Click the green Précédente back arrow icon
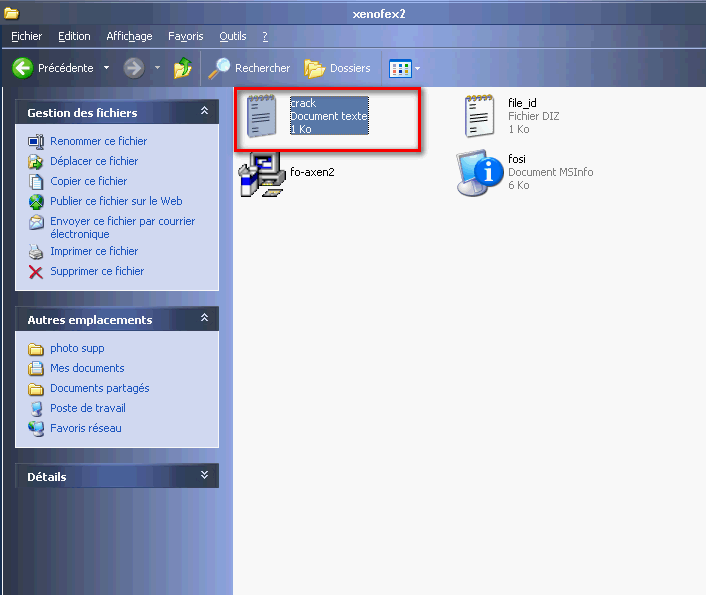 point(23,68)
